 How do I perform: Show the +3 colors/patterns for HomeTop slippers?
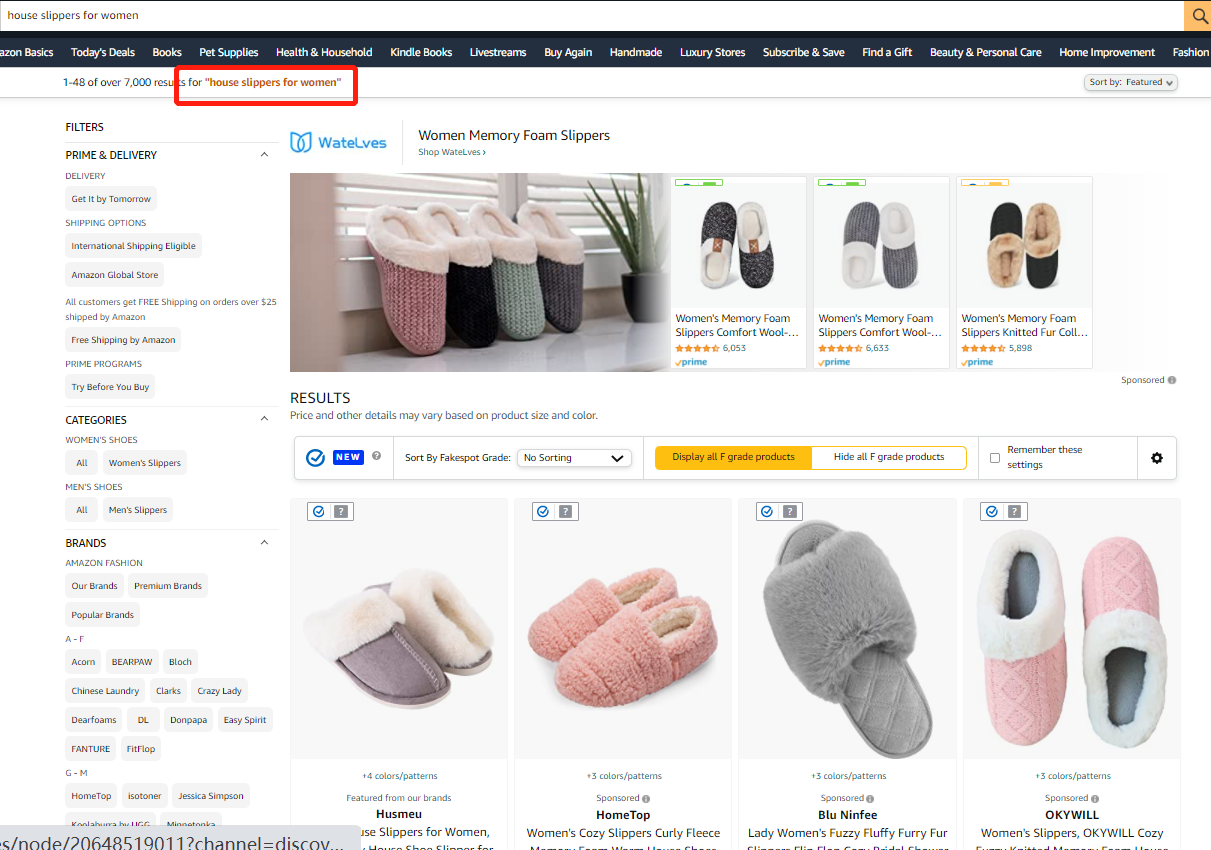[x=624, y=776]
